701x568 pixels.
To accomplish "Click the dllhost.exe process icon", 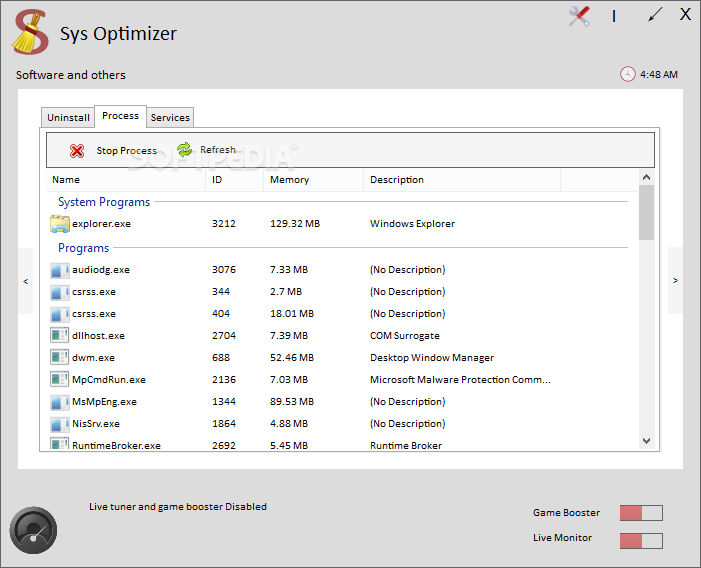I will (x=59, y=336).
